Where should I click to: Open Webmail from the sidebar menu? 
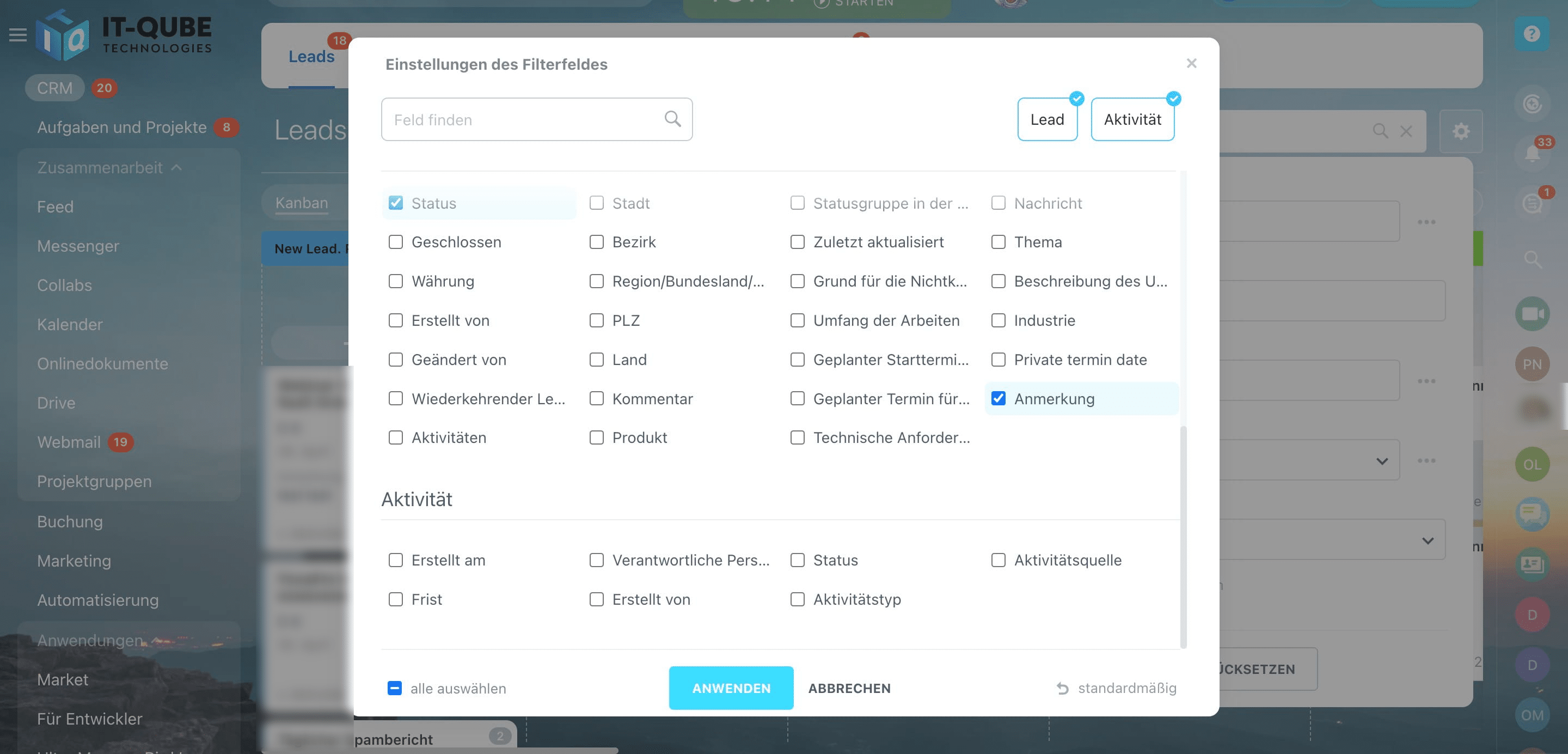point(69,442)
